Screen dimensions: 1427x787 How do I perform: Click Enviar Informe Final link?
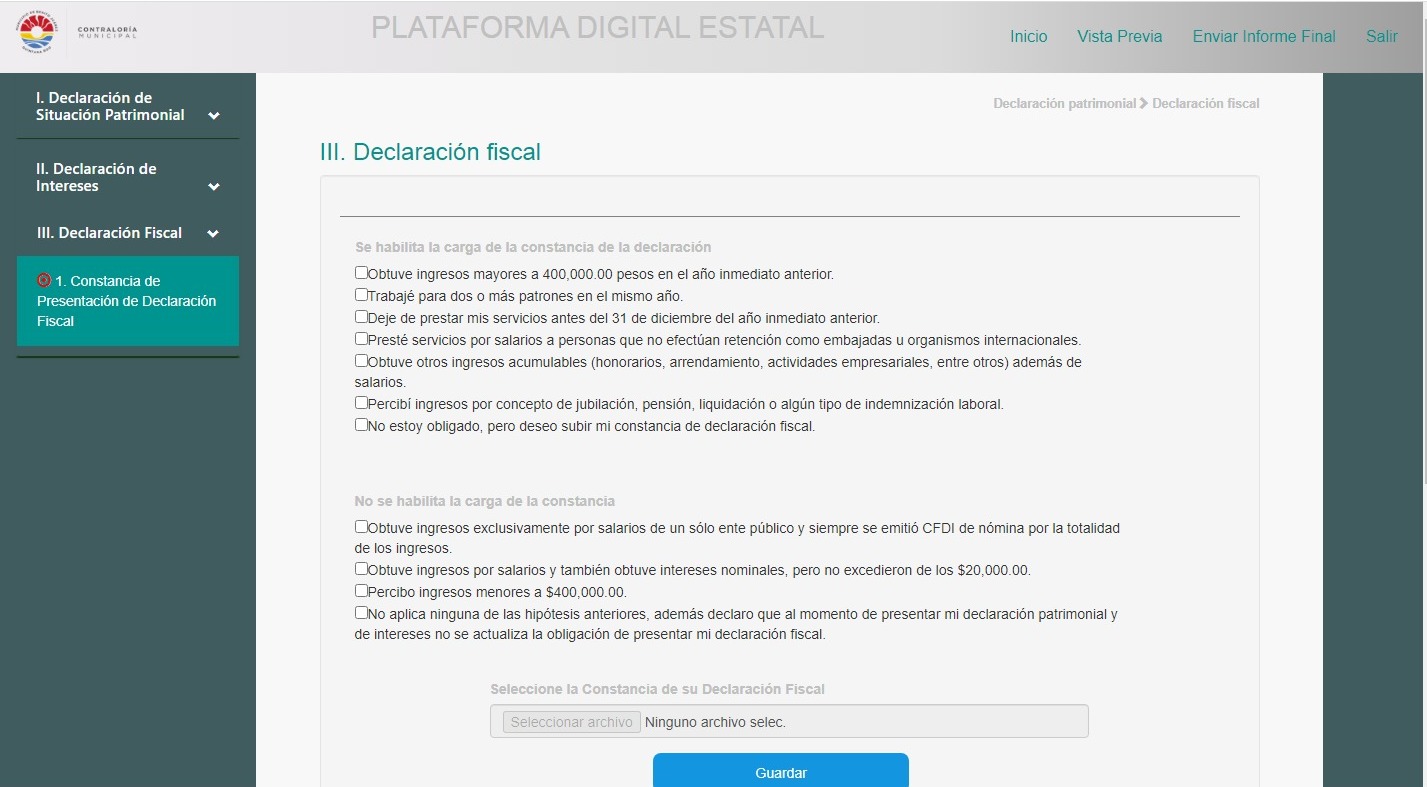click(1263, 37)
